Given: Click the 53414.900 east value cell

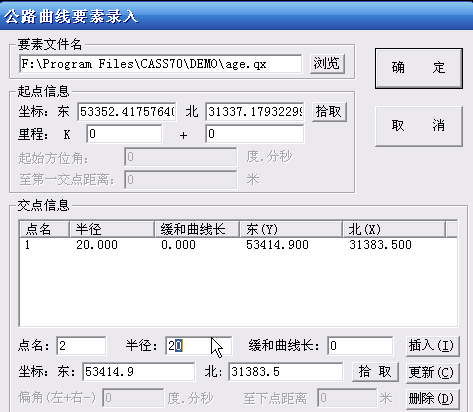Looking at the screenshot, I should coord(277,245).
